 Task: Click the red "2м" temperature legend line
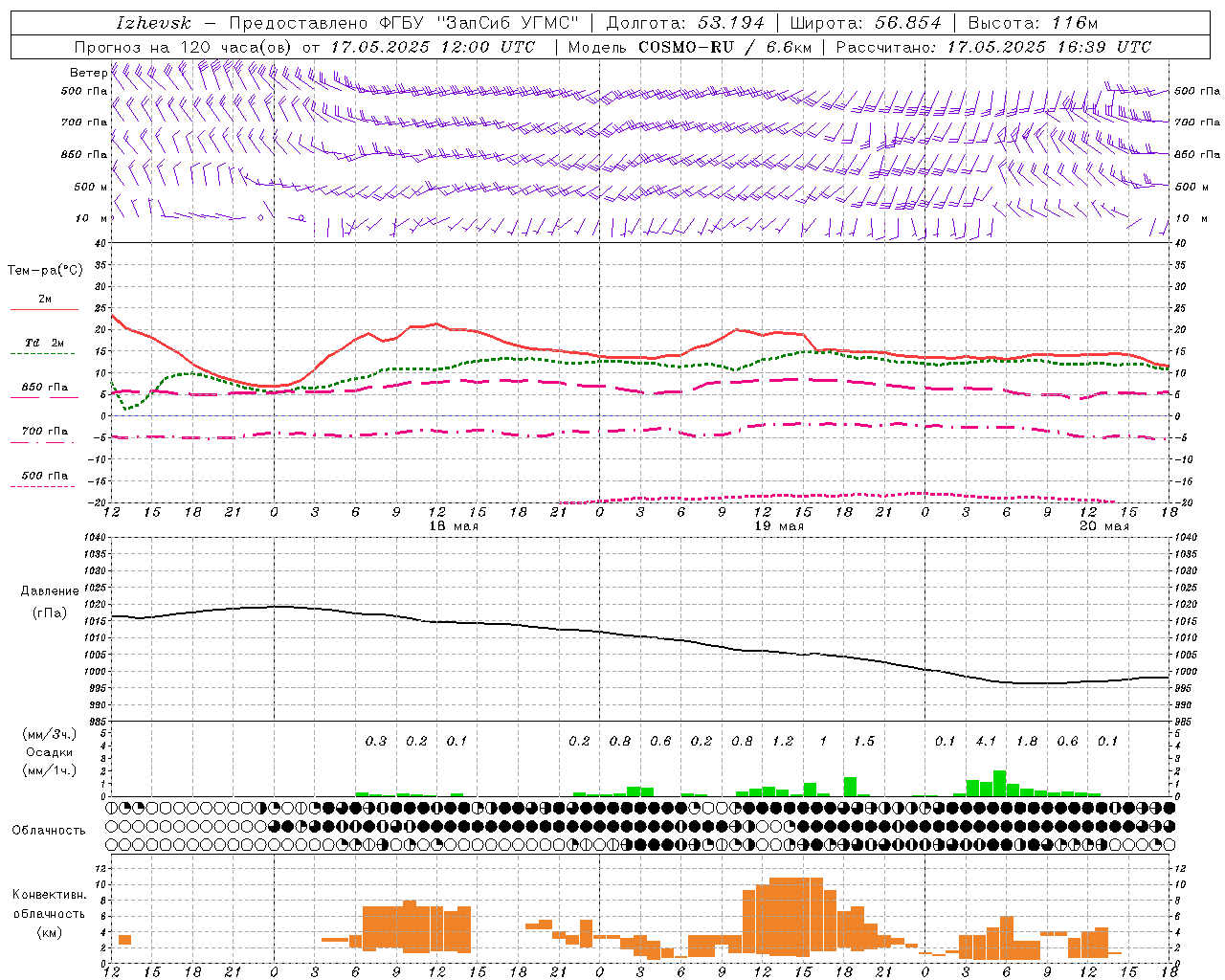(44, 309)
